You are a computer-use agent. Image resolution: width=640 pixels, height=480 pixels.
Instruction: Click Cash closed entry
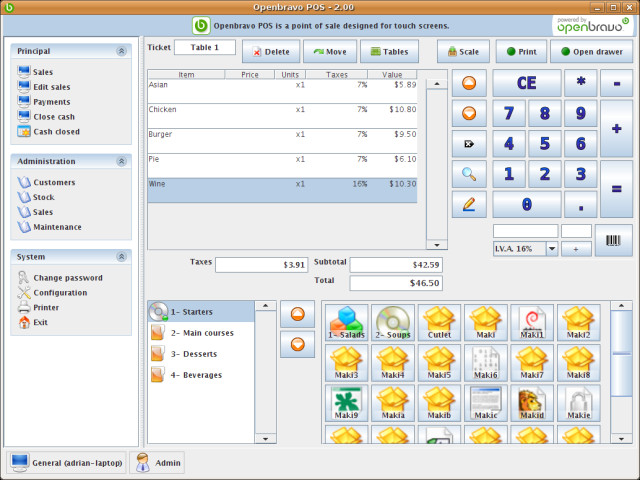pyautogui.click(x=49, y=131)
